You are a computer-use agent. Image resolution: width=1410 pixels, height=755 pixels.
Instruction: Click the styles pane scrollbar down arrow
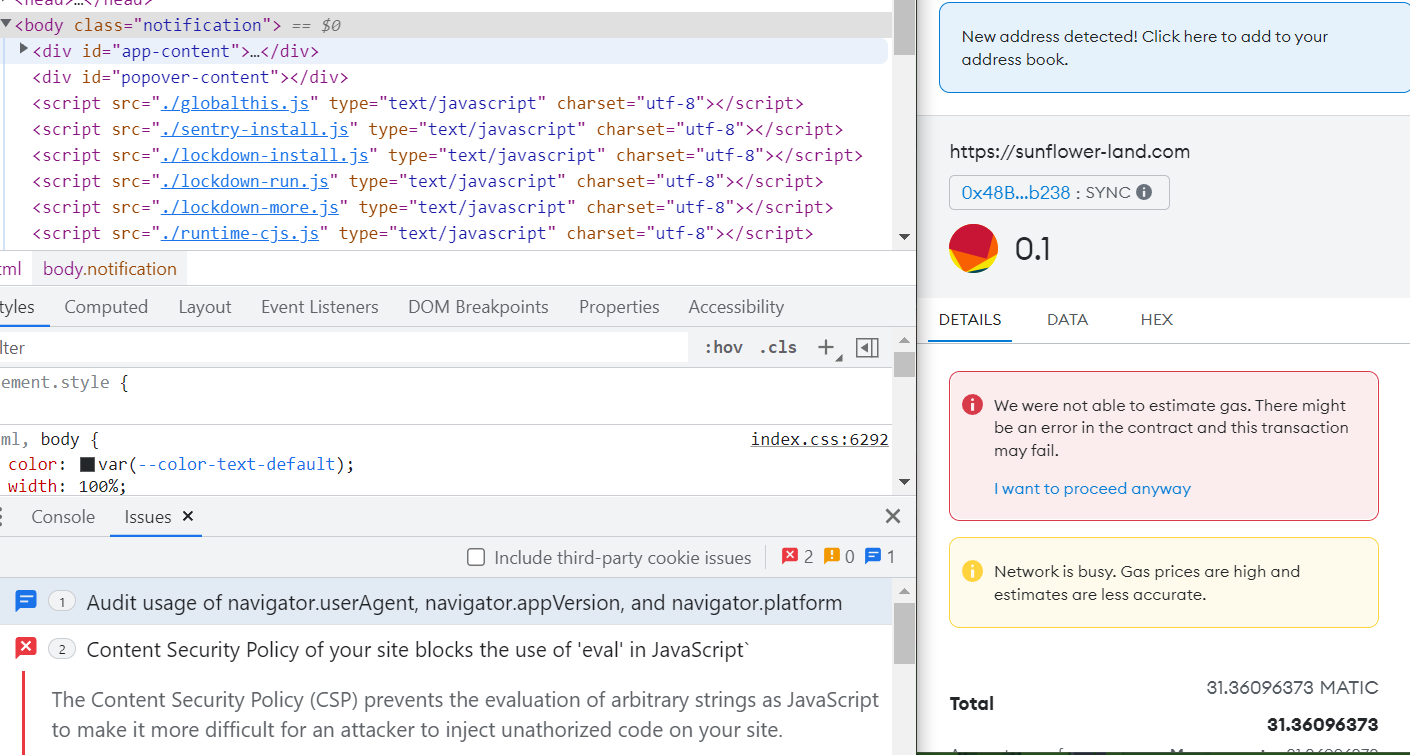coord(904,482)
